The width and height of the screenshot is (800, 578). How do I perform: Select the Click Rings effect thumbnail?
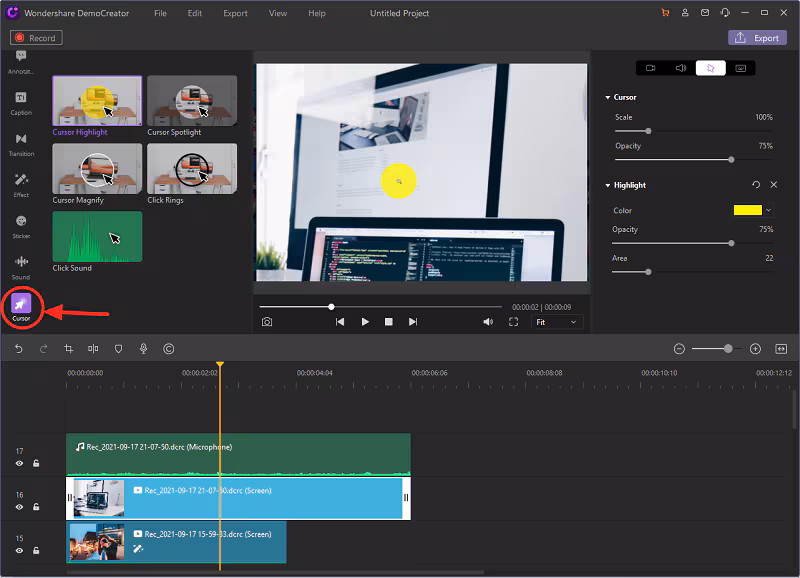192,168
